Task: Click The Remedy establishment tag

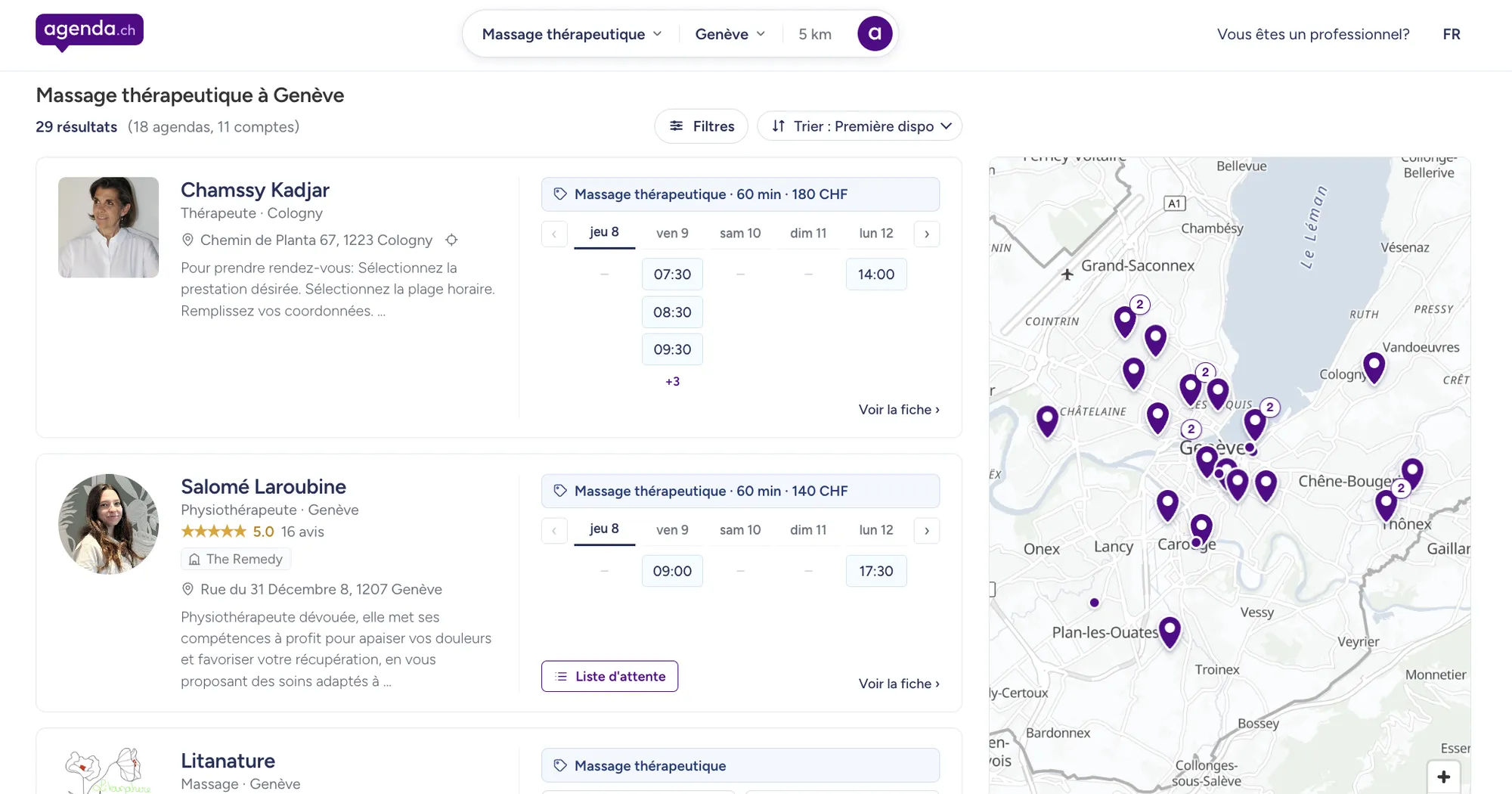Action: pos(236,559)
